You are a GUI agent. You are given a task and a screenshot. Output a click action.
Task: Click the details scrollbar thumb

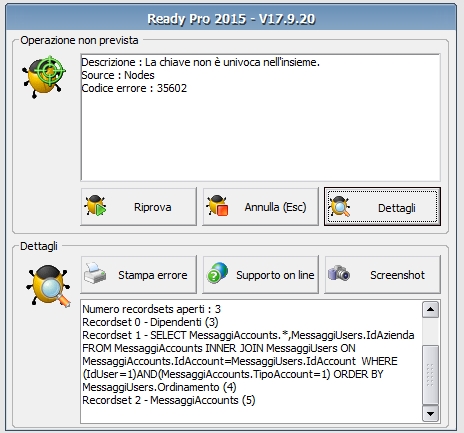coord(430,375)
